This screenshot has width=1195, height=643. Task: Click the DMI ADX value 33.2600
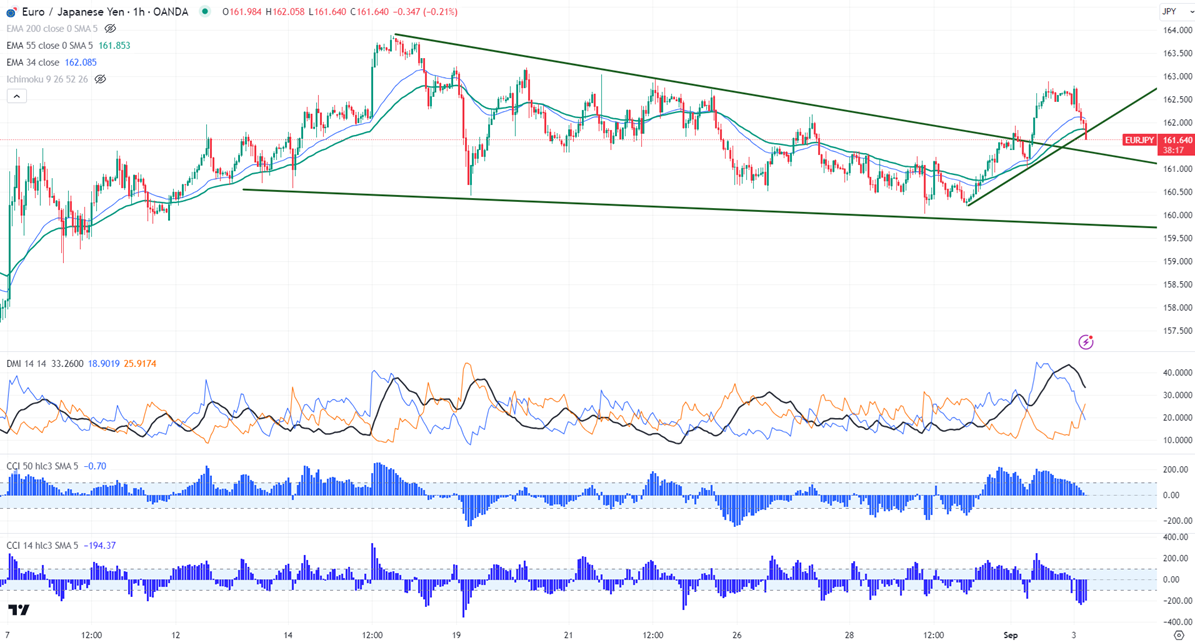tap(66, 364)
